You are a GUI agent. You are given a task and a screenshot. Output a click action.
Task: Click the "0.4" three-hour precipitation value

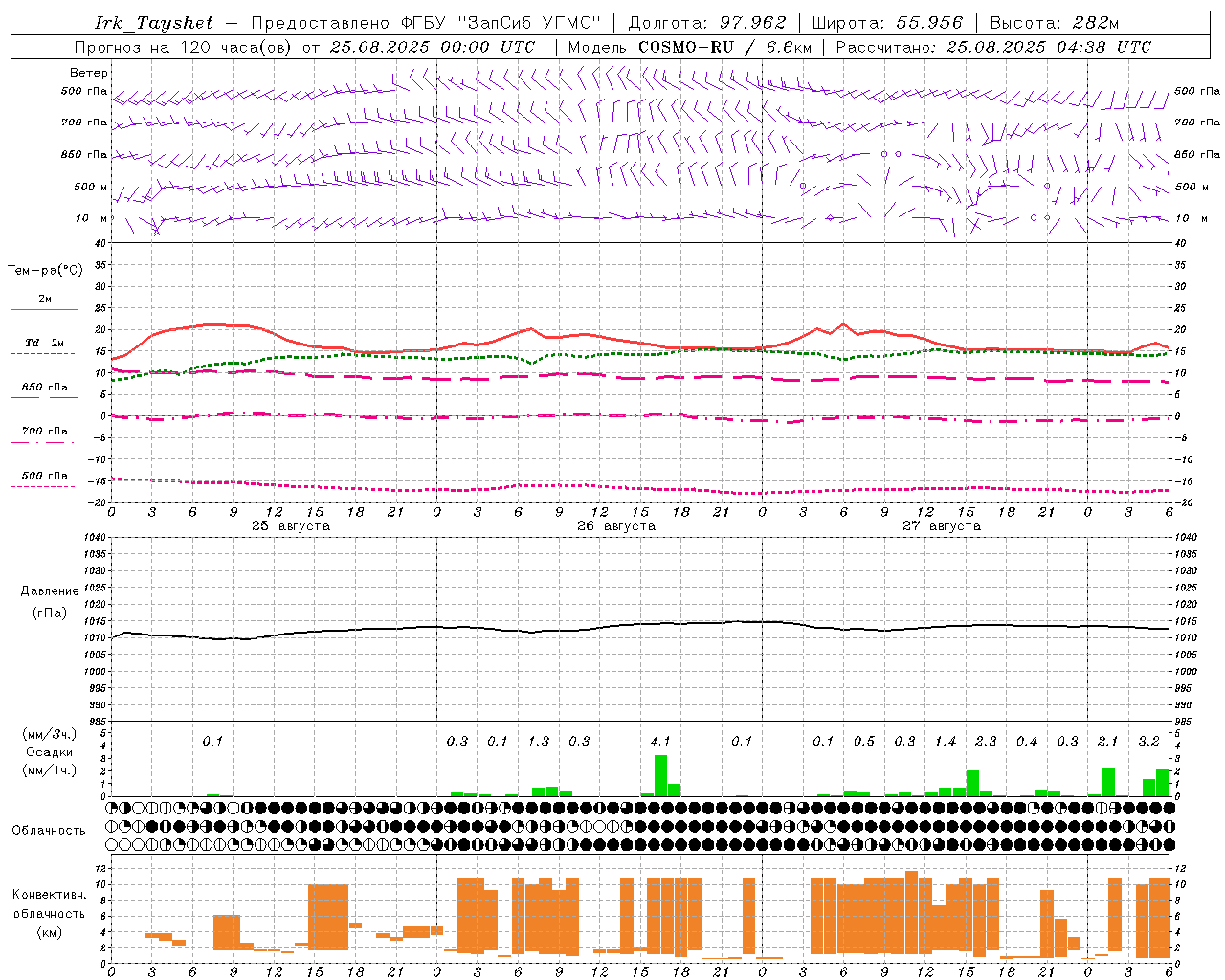pyautogui.click(x=1027, y=741)
